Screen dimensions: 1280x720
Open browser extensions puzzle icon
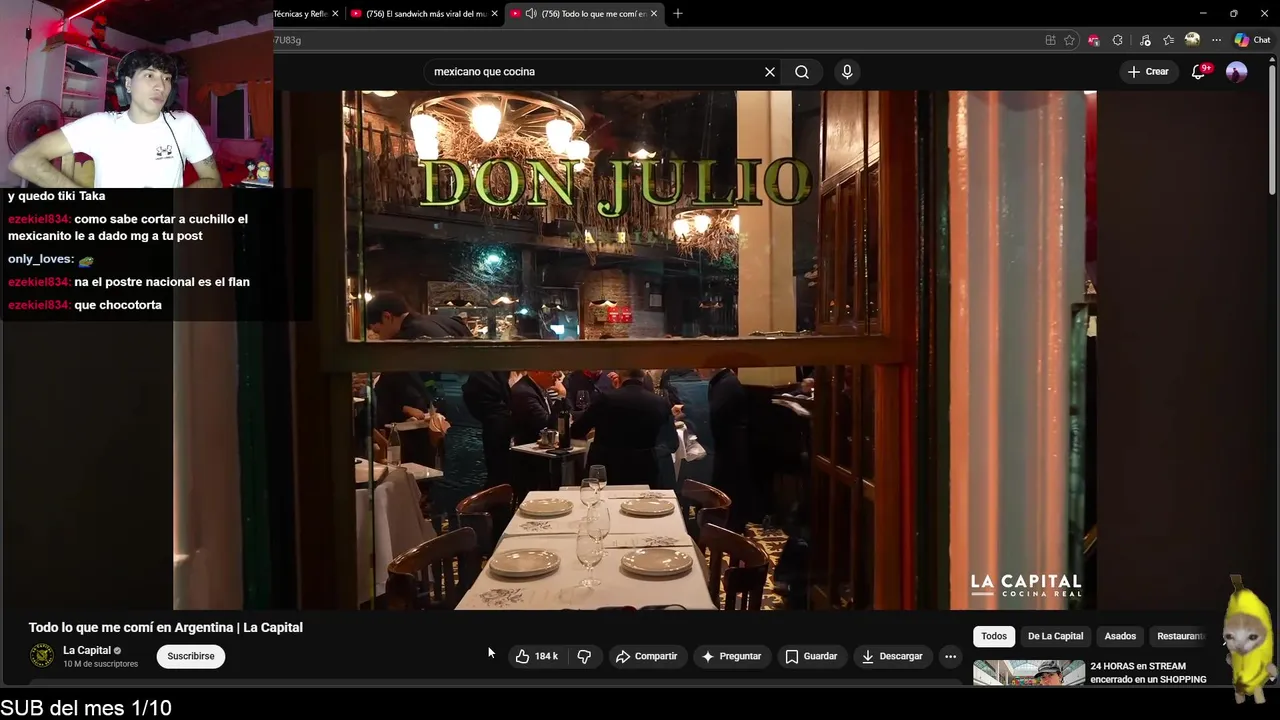click(x=1117, y=40)
